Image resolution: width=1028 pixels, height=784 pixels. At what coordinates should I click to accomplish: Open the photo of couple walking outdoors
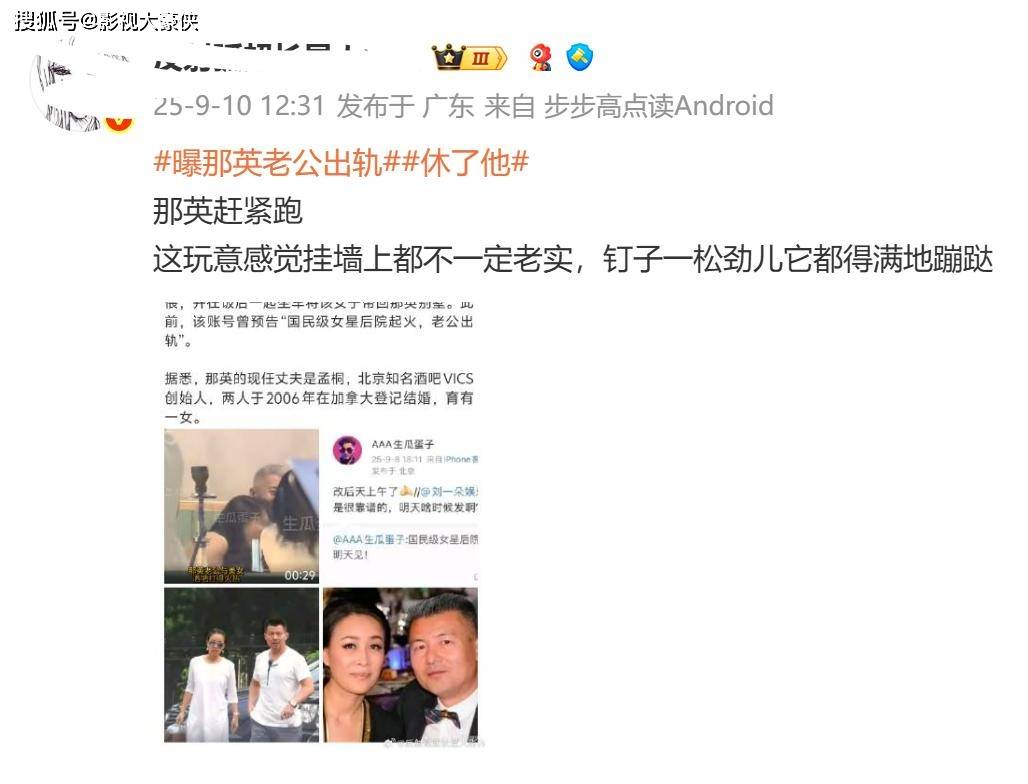241,665
